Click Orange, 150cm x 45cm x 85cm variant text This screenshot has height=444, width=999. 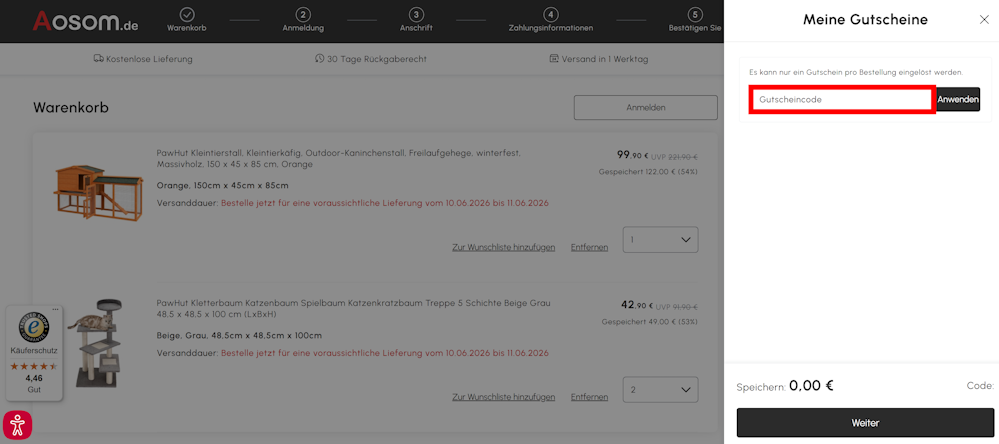click(222, 186)
